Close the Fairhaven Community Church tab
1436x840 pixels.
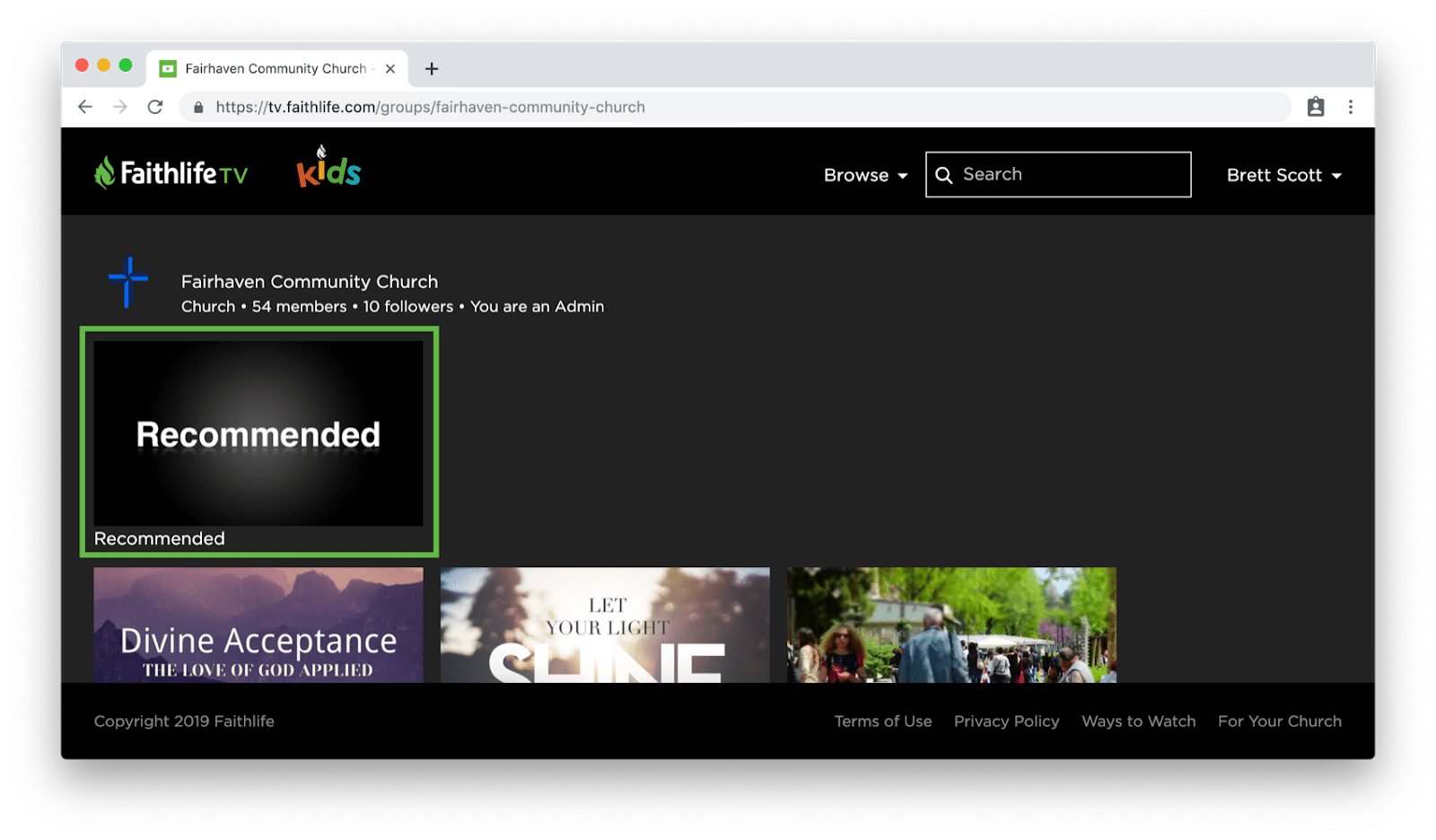390,69
